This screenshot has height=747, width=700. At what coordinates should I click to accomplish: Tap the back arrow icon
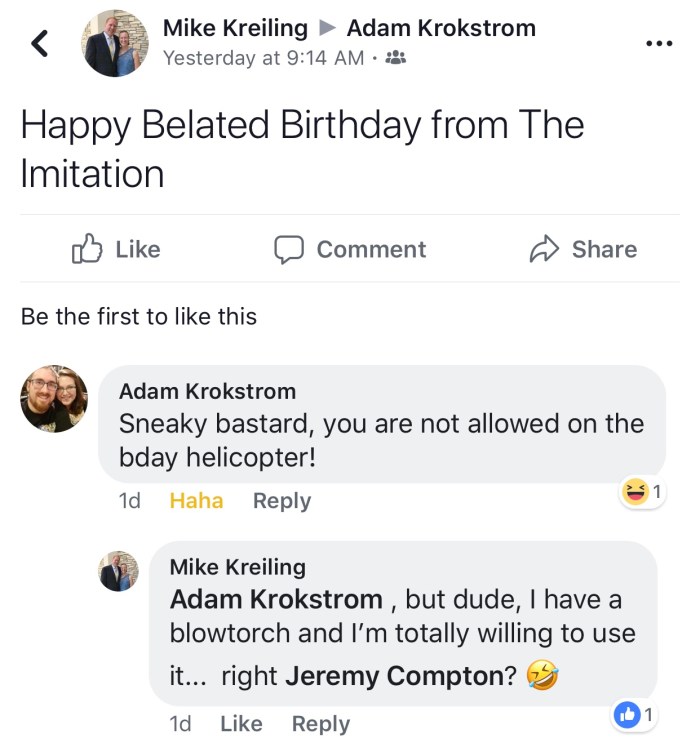pyautogui.click(x=40, y=42)
